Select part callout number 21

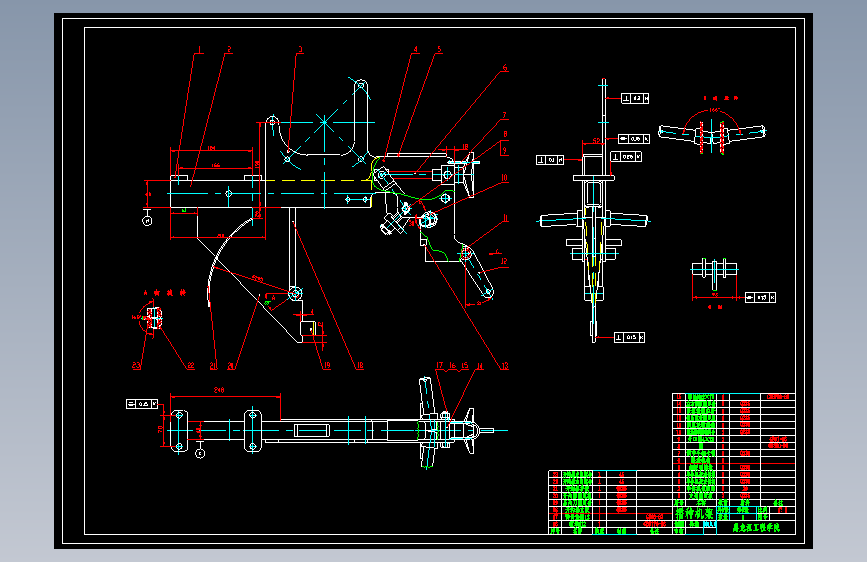click(x=213, y=366)
